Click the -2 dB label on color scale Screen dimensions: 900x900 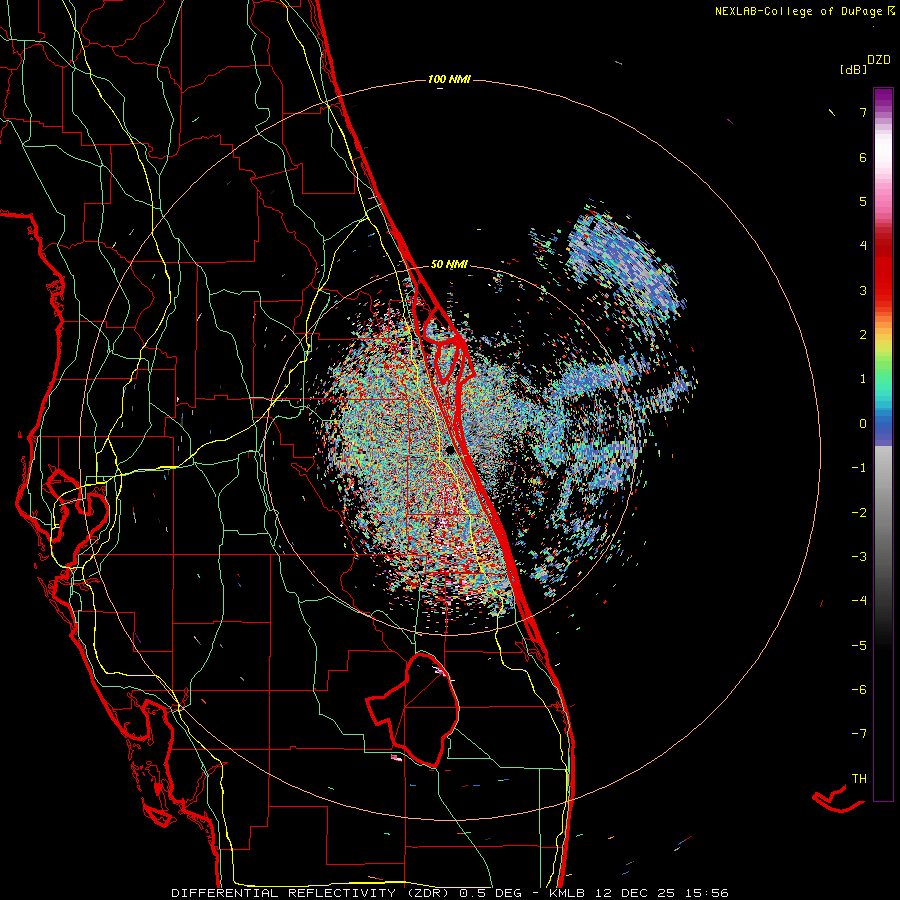[x=859, y=513]
